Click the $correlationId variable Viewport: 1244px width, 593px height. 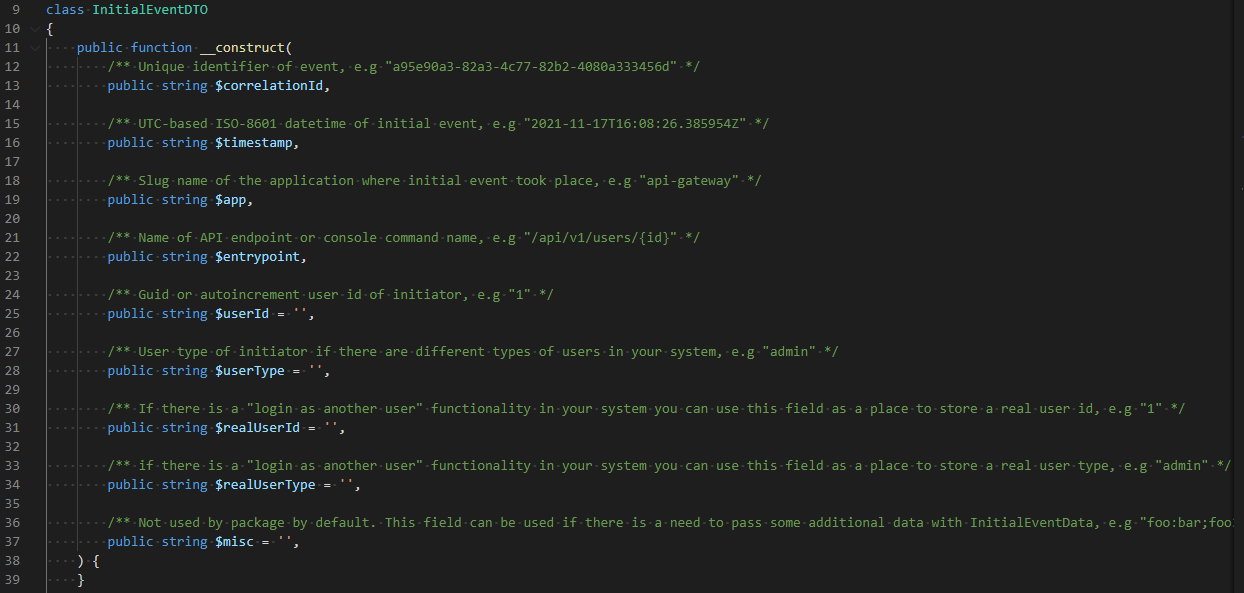click(271, 85)
